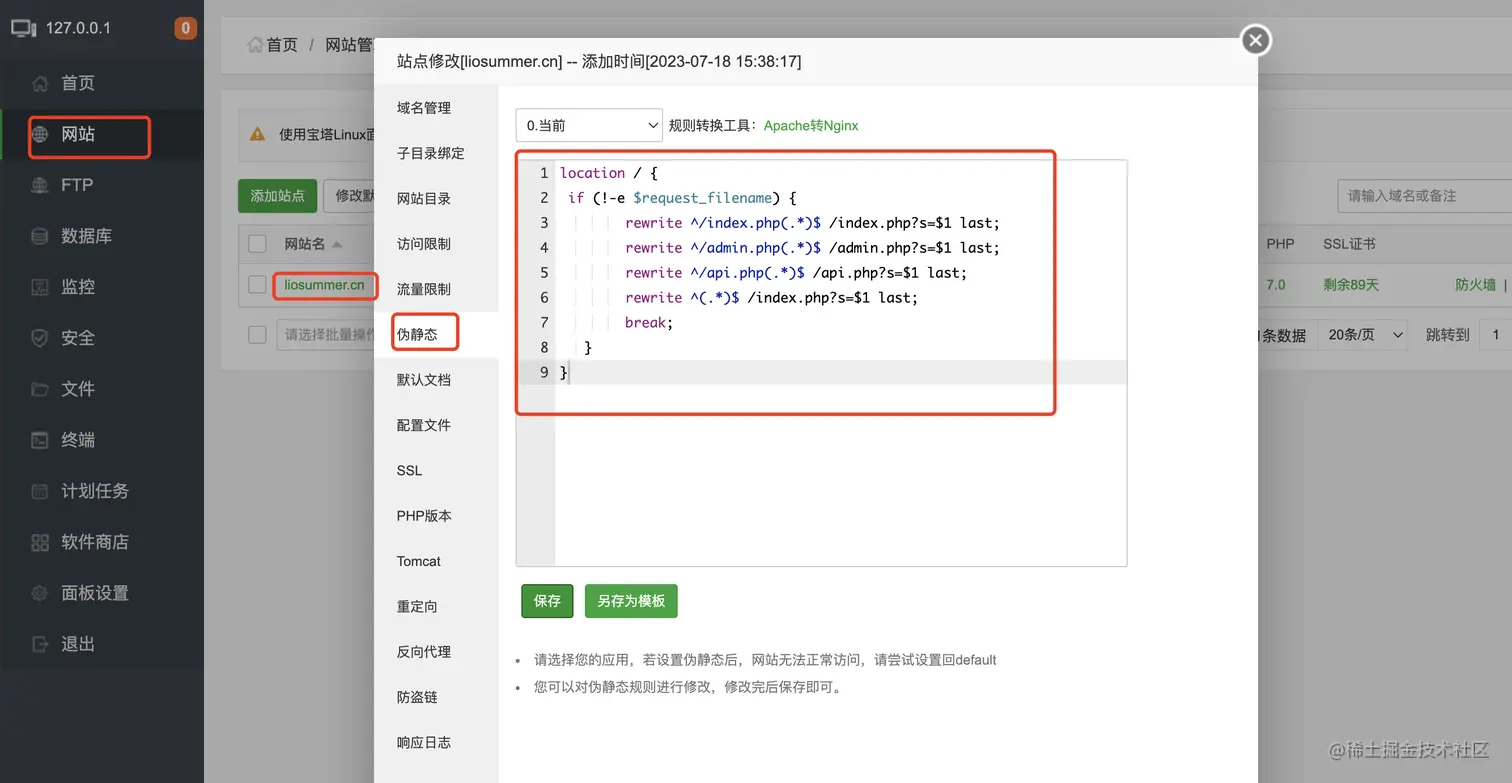This screenshot has width=1512, height=783.
Task: Click the grid icon for 软件商店
Action: pyautogui.click(x=40, y=542)
